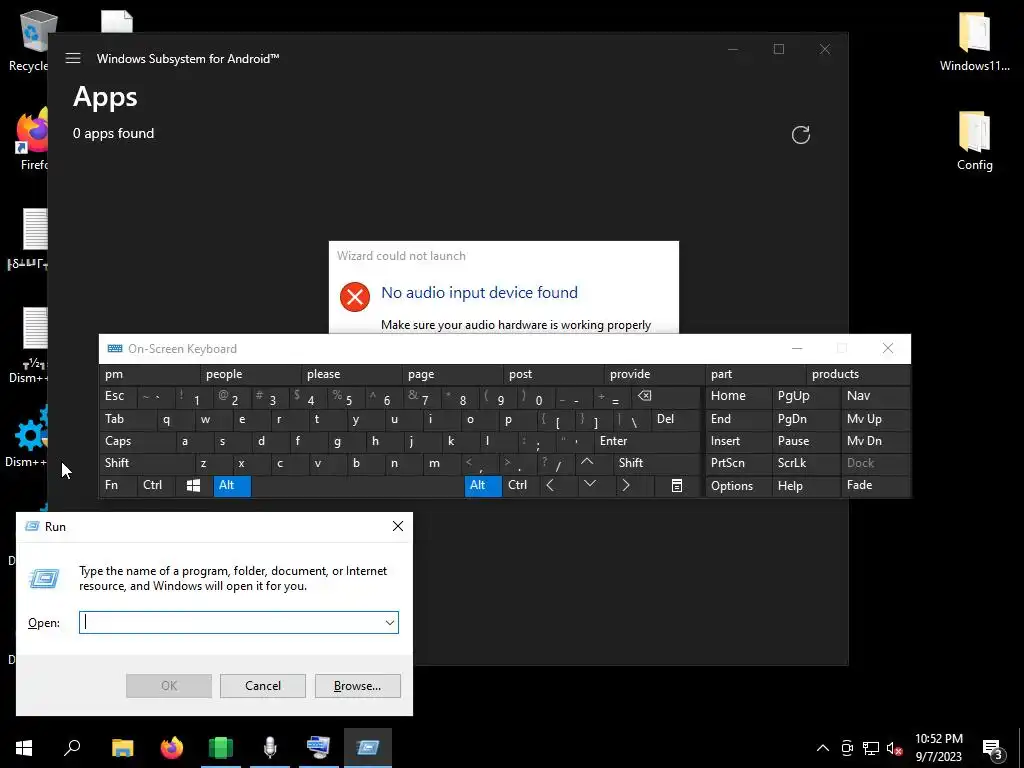
Task: Click the spacebar on On-Screen Keyboard
Action: [x=357, y=485]
